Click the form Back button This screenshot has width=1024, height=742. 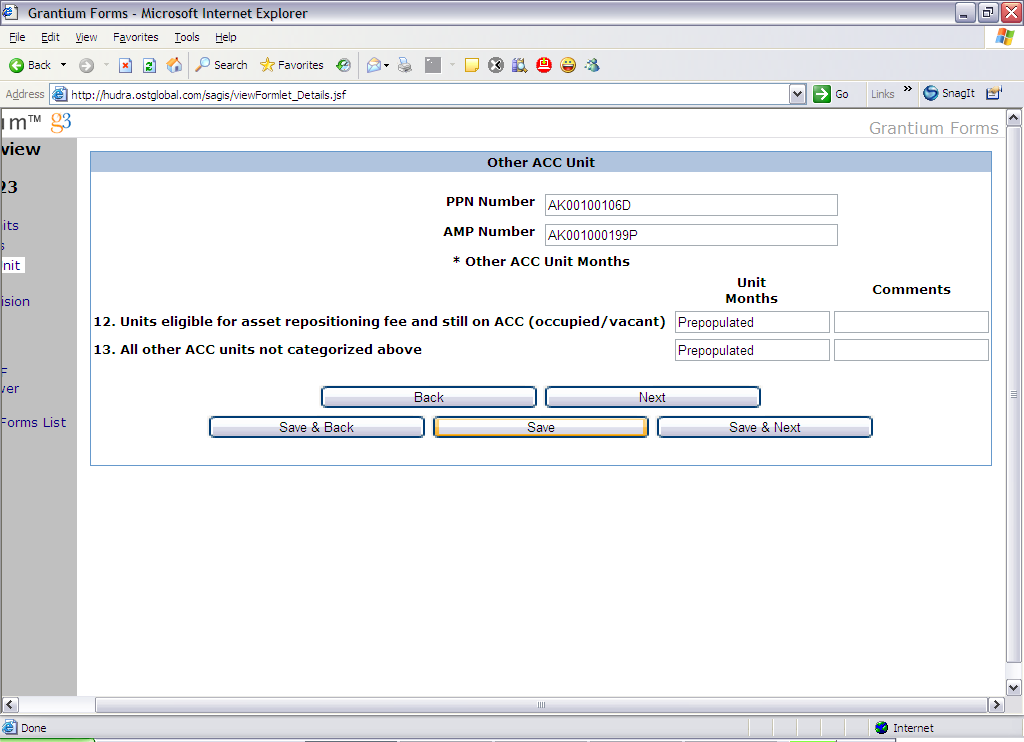coord(428,397)
